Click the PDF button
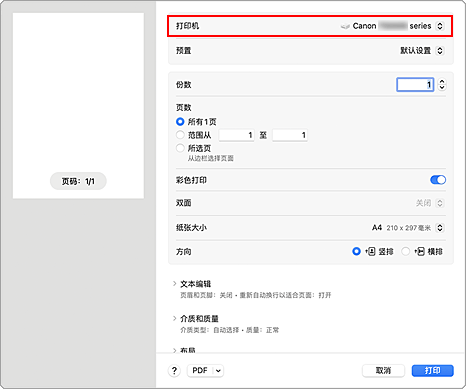The height and width of the screenshot is (389, 466). pyautogui.click(x=200, y=371)
